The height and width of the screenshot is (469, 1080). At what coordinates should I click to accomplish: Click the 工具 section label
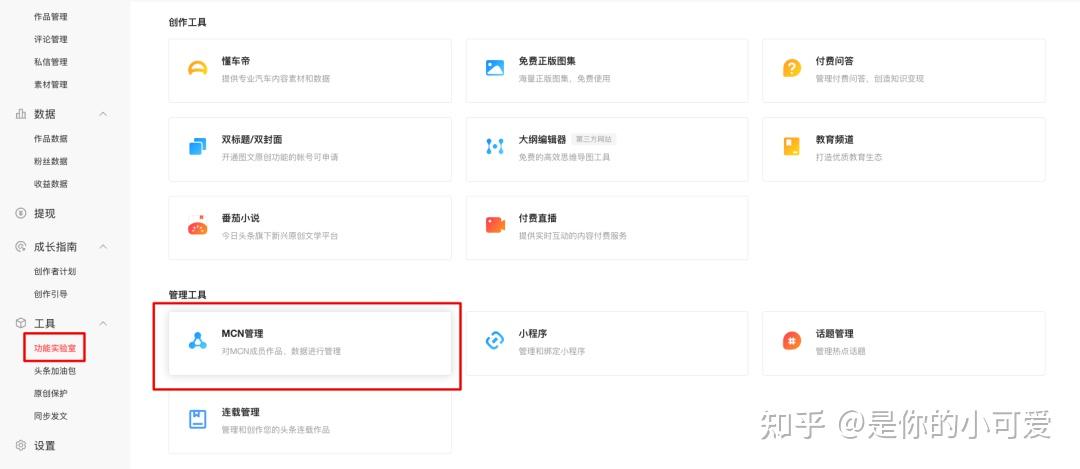coord(45,323)
